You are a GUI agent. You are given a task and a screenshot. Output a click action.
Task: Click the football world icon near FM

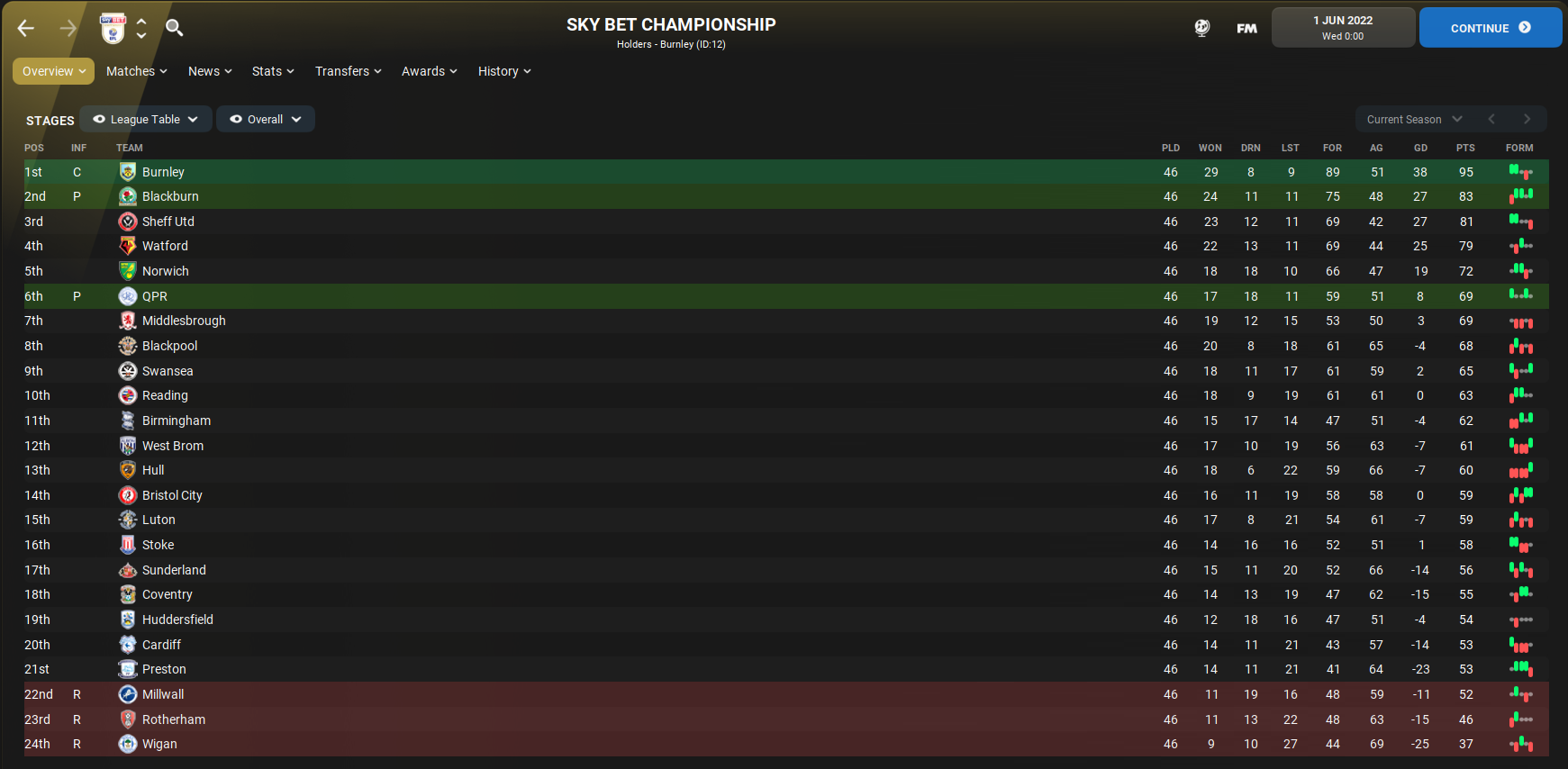1202,28
